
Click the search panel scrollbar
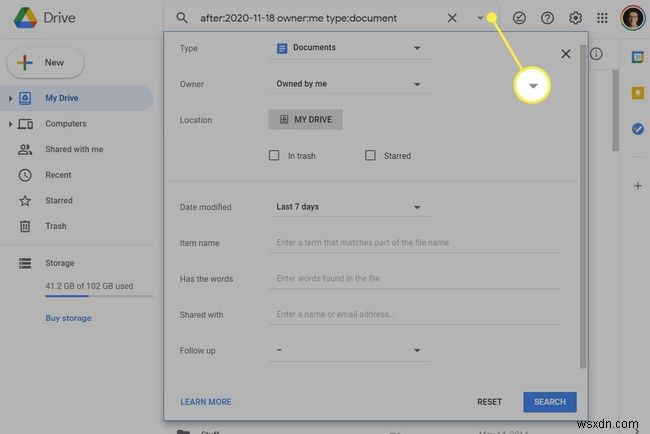[x=583, y=207]
